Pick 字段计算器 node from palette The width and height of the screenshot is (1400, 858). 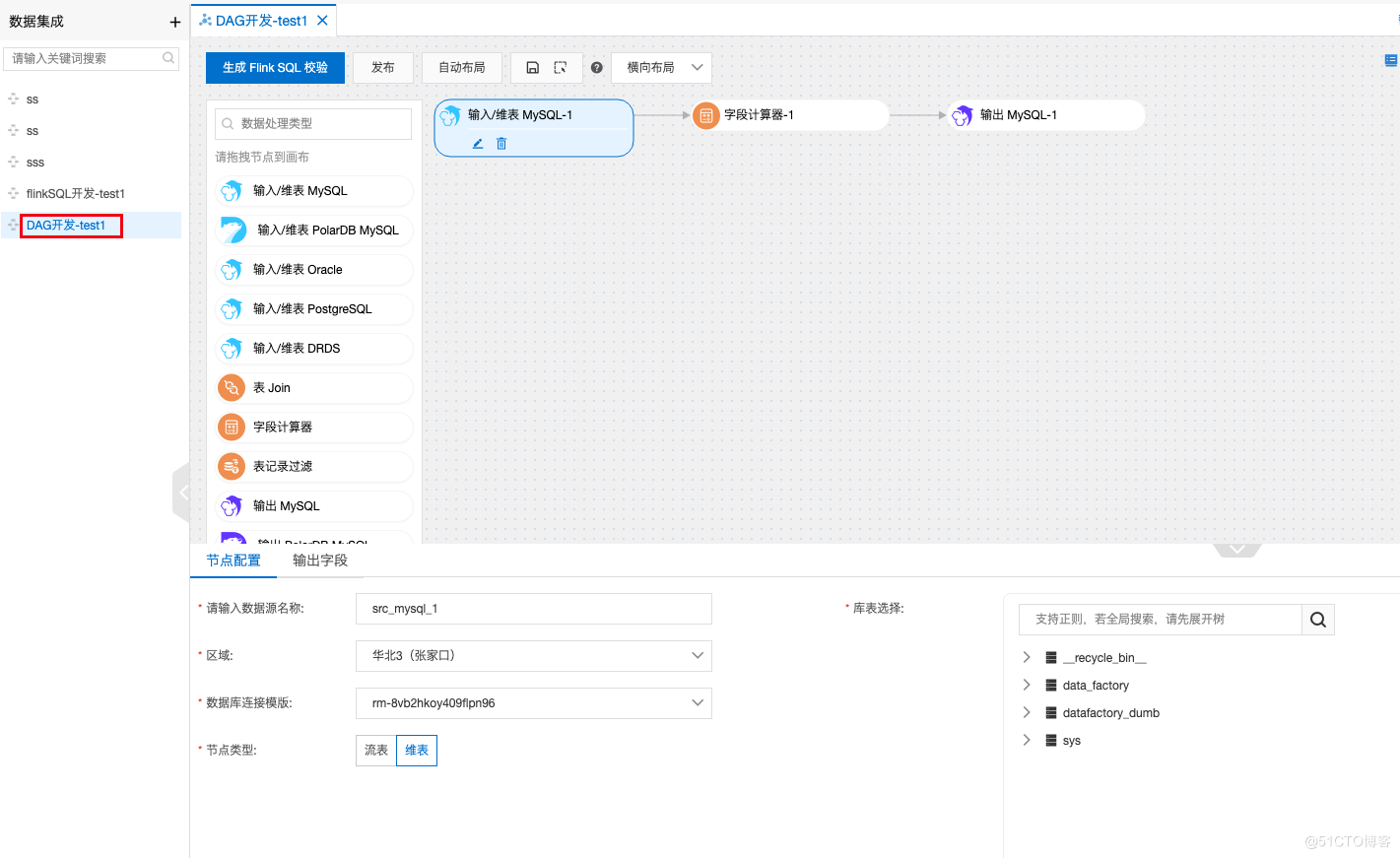(314, 428)
